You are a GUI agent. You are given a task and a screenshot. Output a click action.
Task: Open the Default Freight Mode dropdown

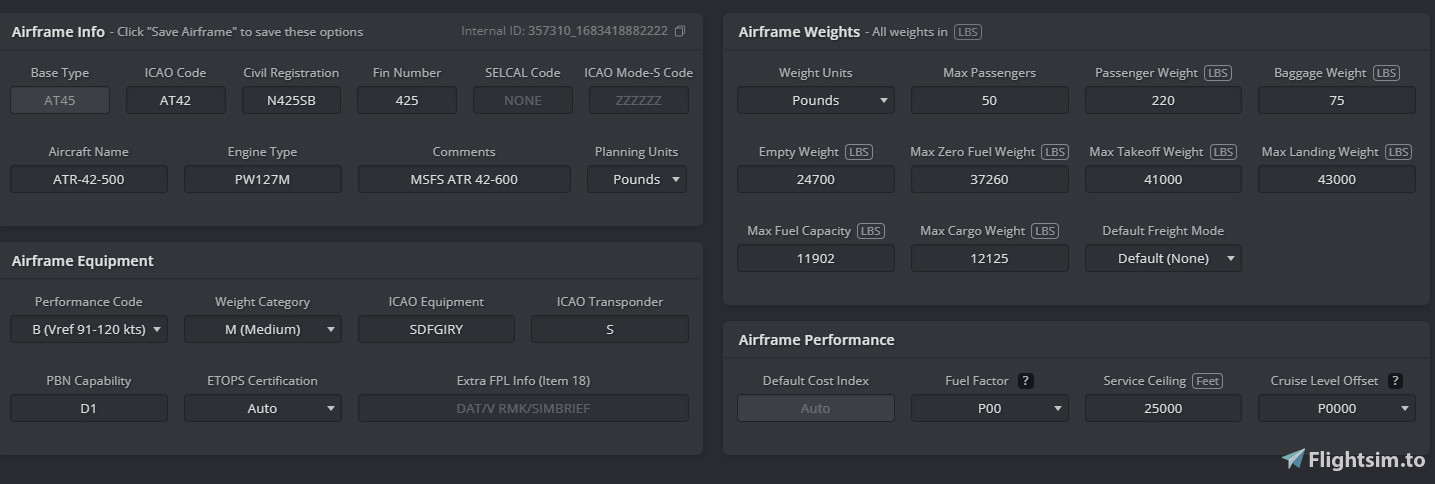pos(1163,258)
